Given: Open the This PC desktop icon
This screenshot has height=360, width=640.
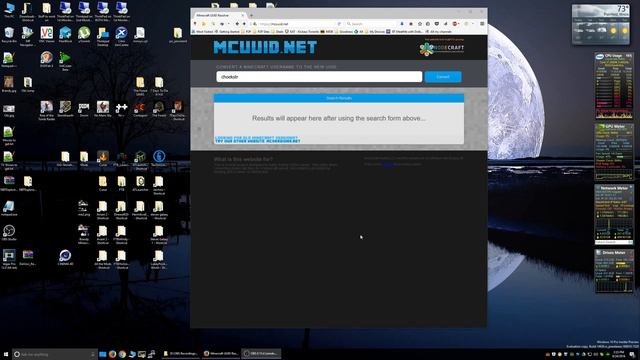Looking at the screenshot, I should coord(9,10).
